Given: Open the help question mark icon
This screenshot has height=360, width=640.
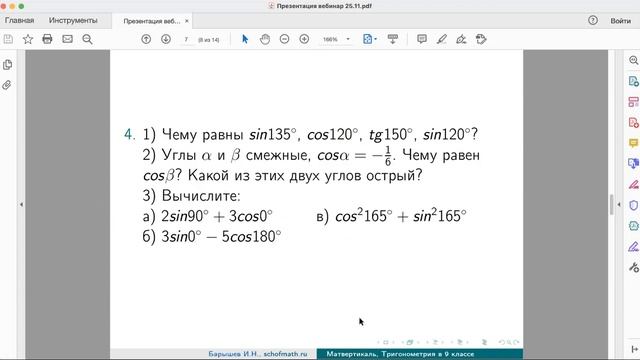Looking at the screenshot, I should (593, 20).
